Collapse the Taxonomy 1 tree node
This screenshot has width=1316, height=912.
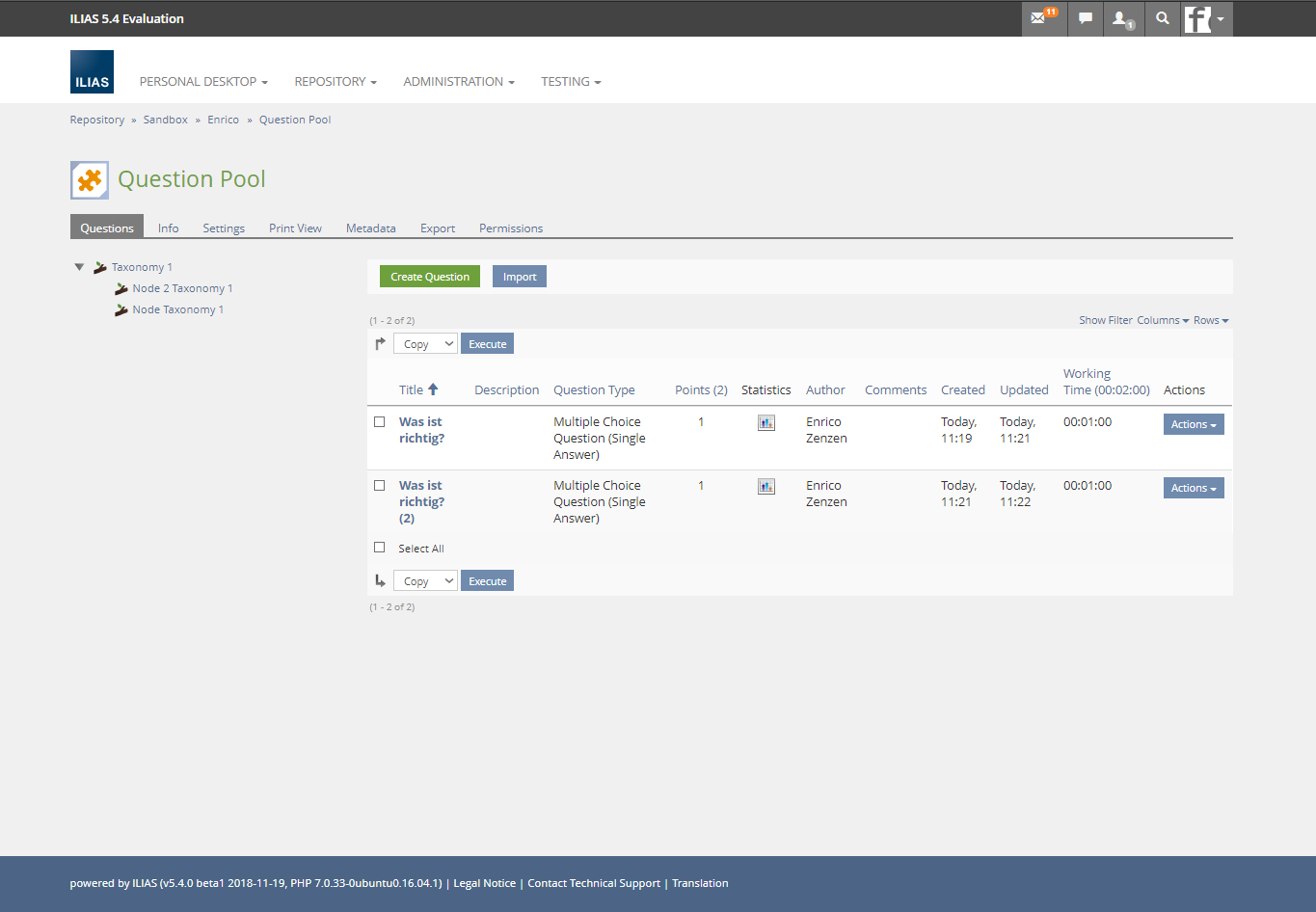coord(79,267)
